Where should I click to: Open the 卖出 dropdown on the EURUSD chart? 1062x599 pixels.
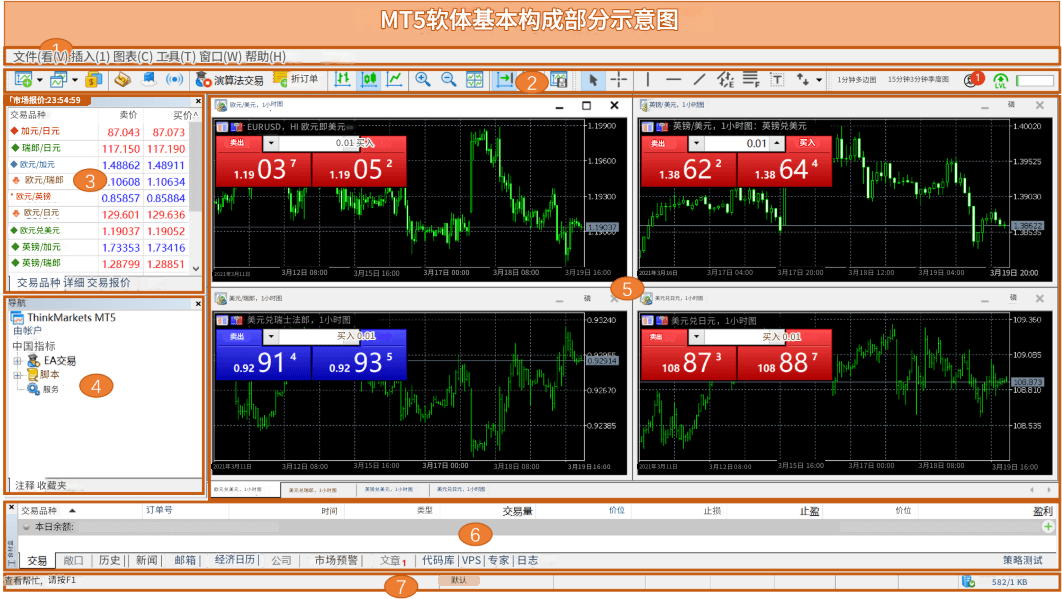point(270,143)
